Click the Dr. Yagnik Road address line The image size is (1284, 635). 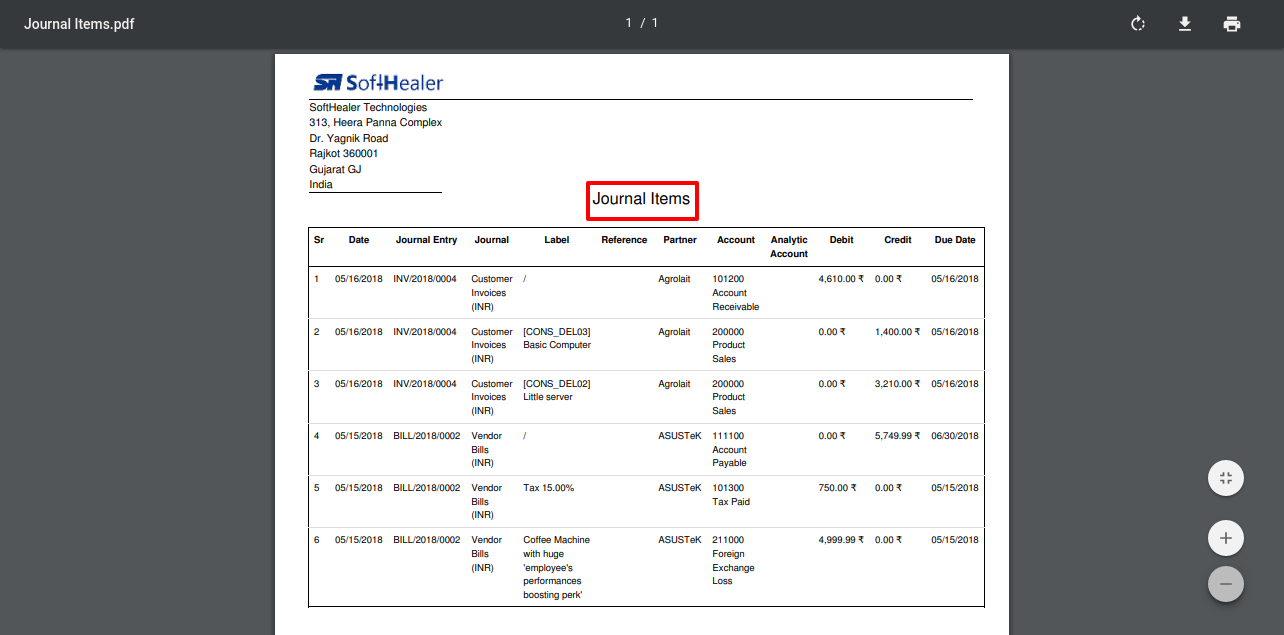[x=349, y=138]
